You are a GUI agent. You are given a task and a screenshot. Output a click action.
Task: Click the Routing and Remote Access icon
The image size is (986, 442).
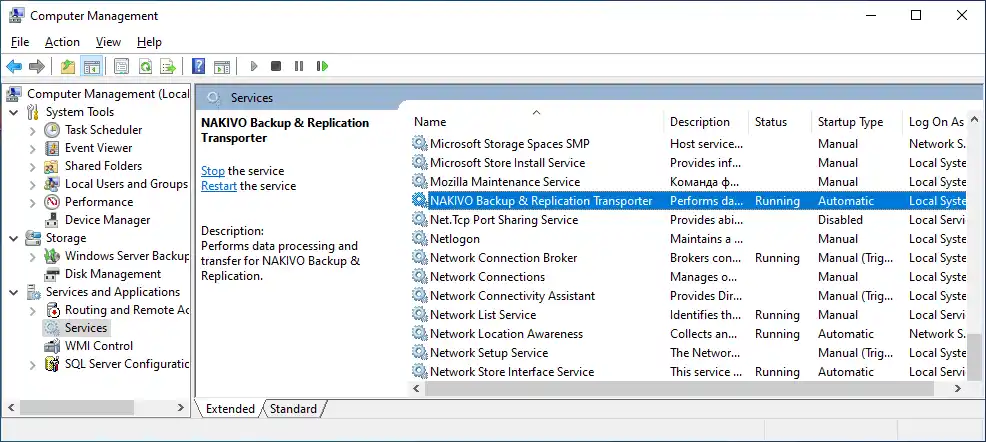coord(52,311)
